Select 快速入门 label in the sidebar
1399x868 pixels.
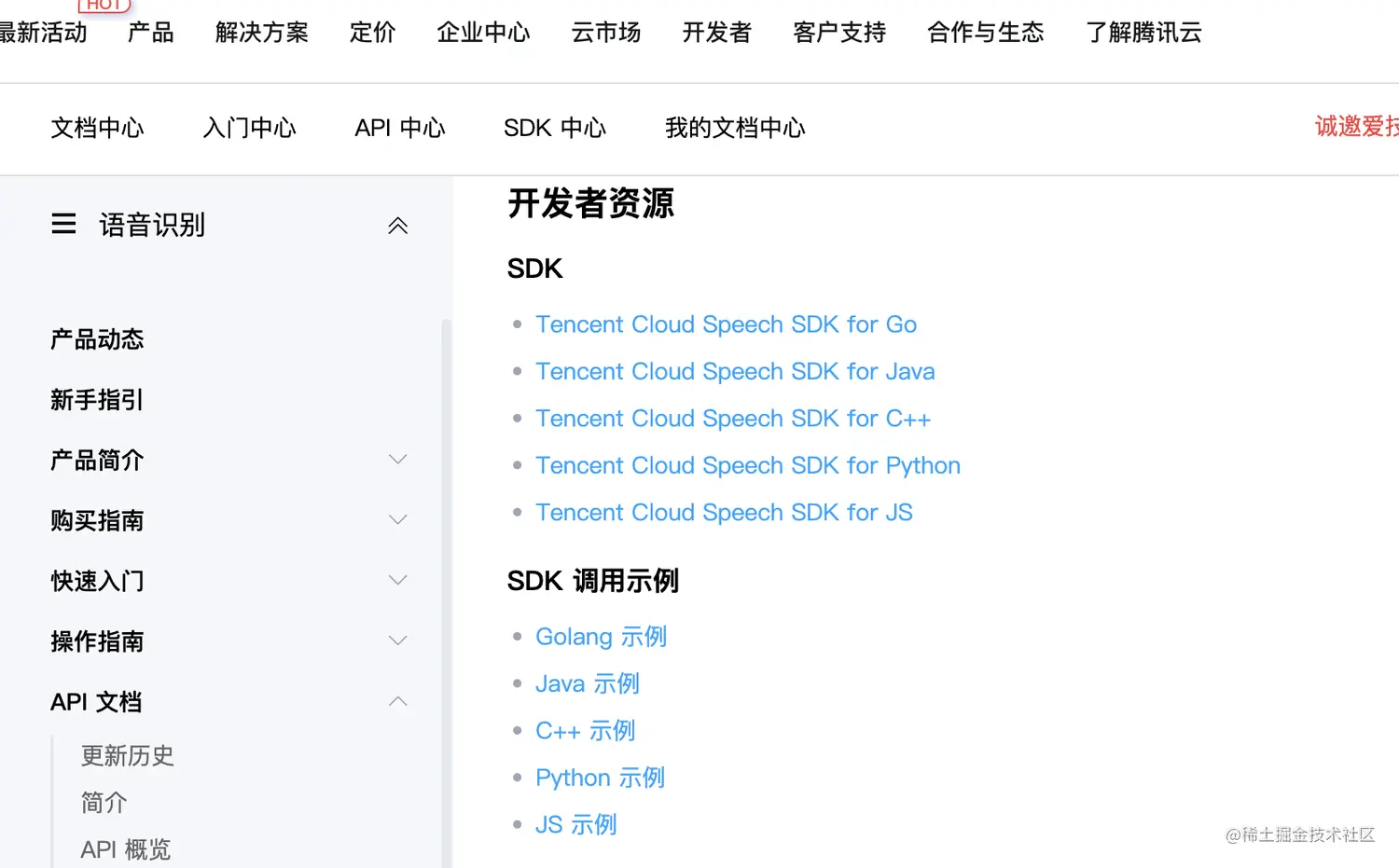click(97, 581)
